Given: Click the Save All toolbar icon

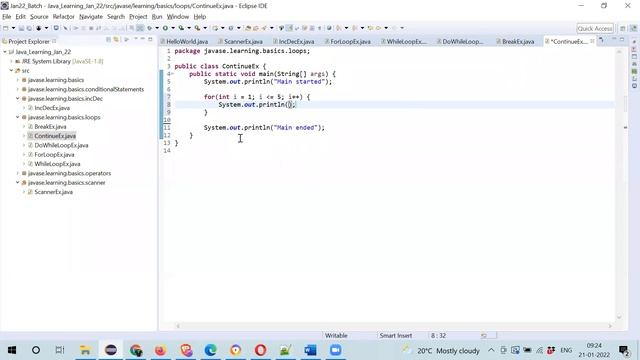Looking at the screenshot, I should click(29, 28).
